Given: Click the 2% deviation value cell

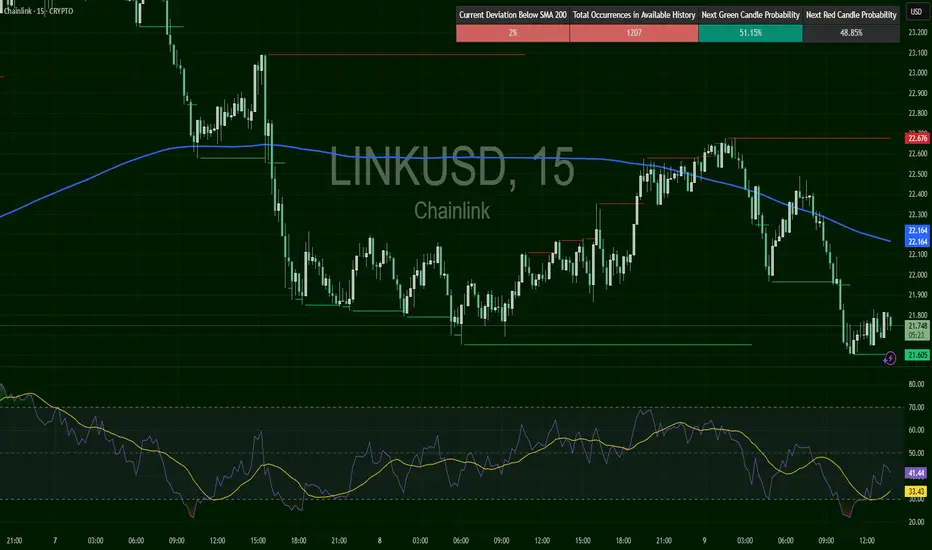Looking at the screenshot, I should (513, 33).
